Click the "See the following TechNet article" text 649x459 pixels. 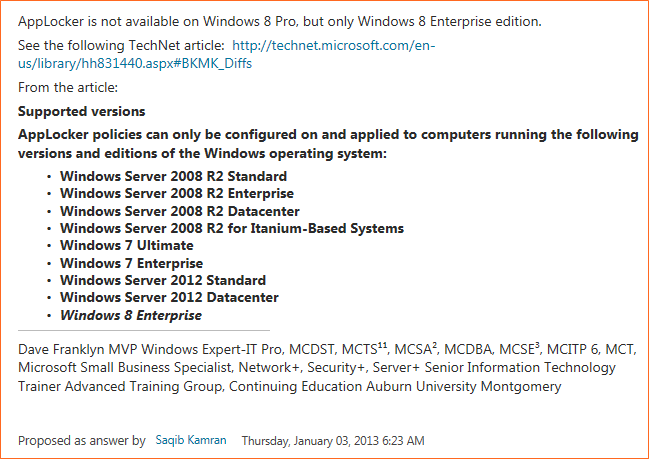(121, 46)
